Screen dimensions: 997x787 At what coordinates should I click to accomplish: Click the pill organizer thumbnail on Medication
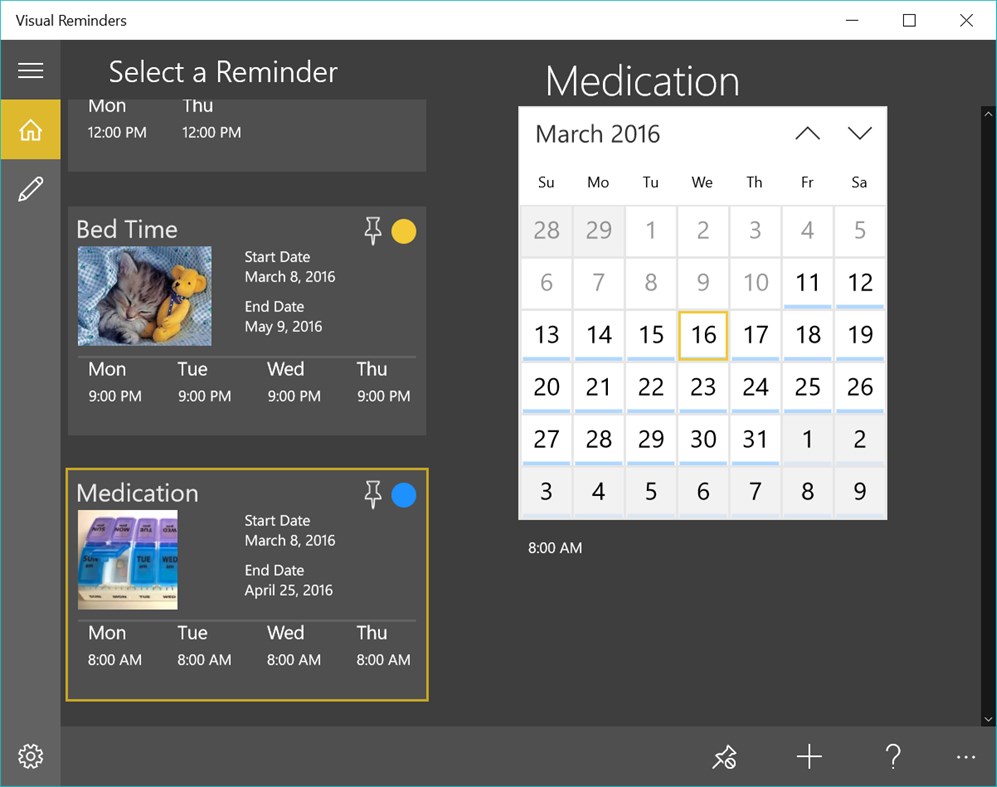(x=128, y=560)
